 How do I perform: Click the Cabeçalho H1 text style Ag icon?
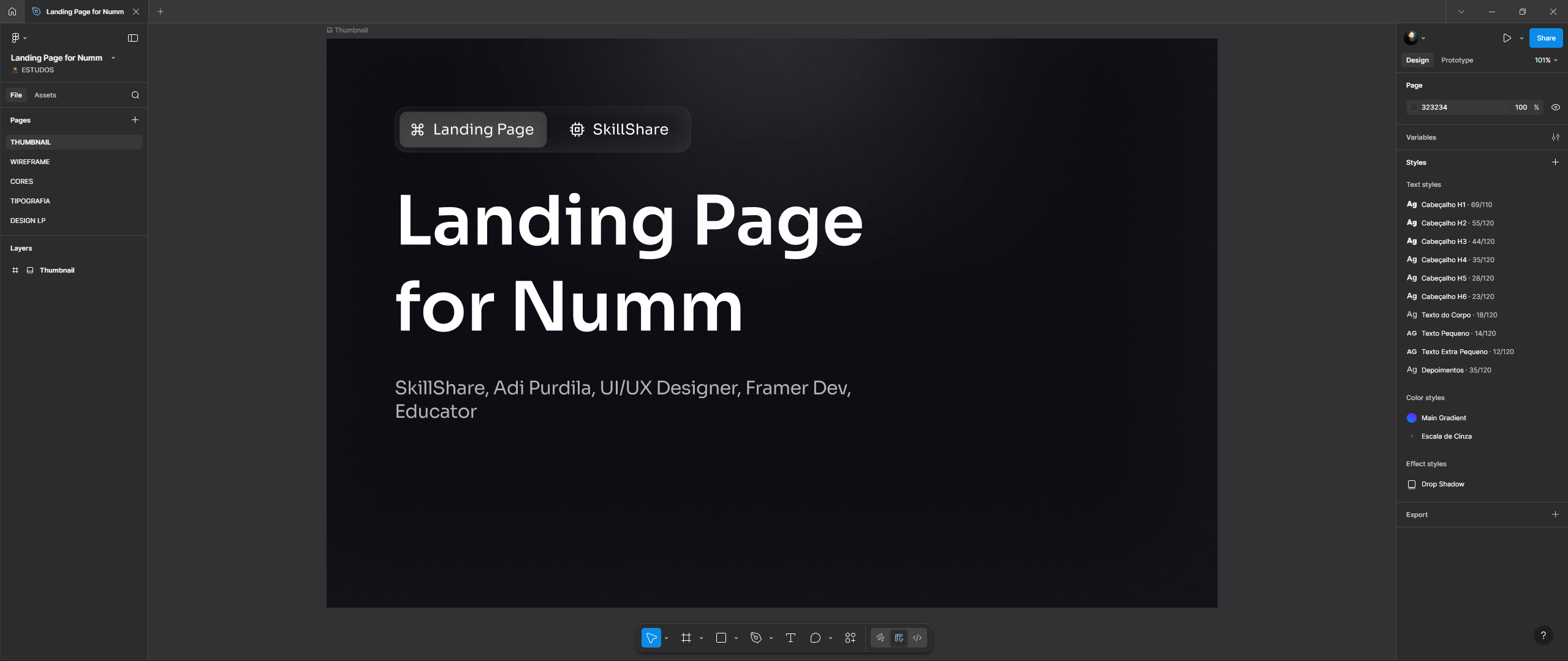(1412, 204)
